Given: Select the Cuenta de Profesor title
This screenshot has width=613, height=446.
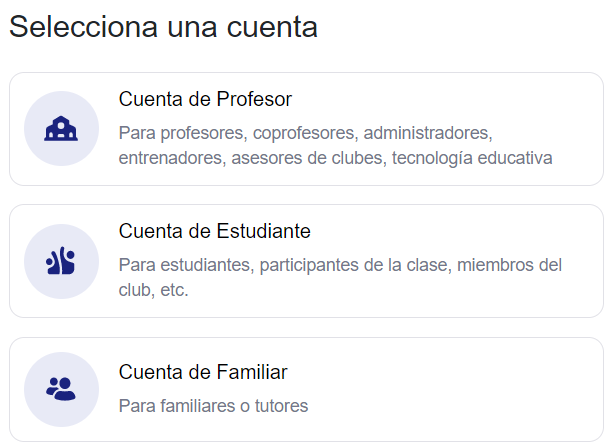Looking at the screenshot, I should 205,99.
